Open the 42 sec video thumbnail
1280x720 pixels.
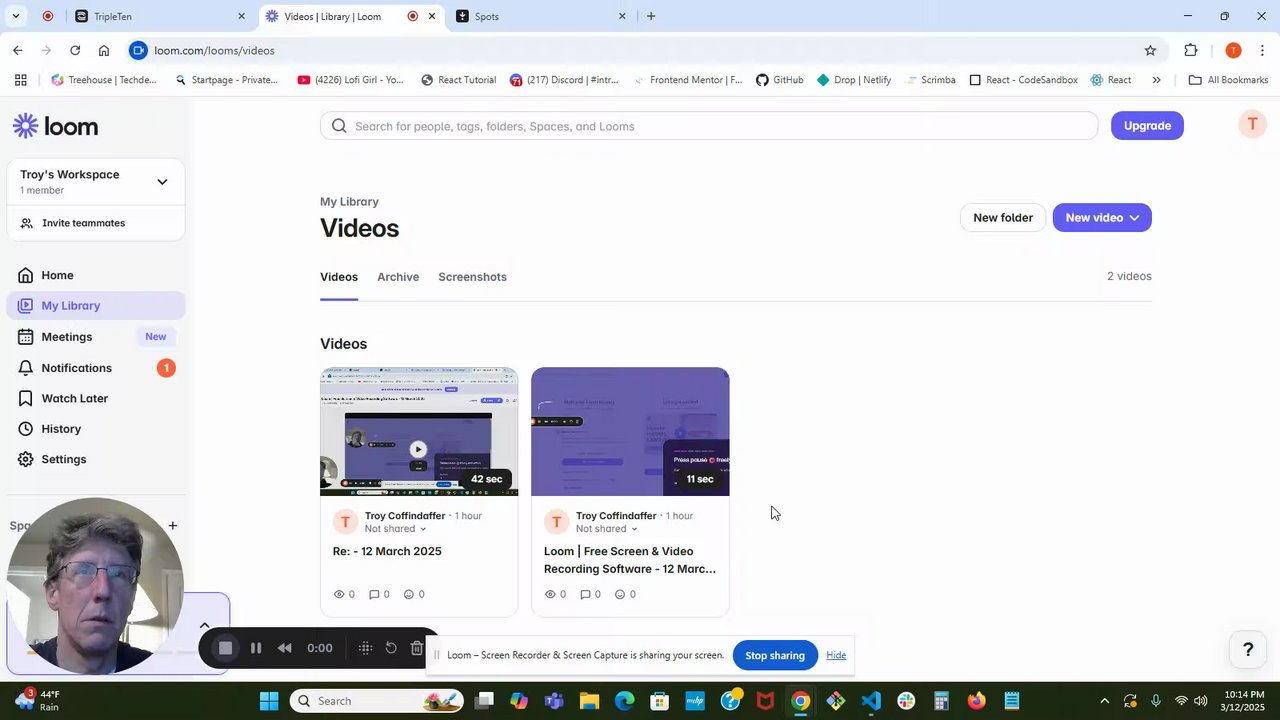coord(419,432)
